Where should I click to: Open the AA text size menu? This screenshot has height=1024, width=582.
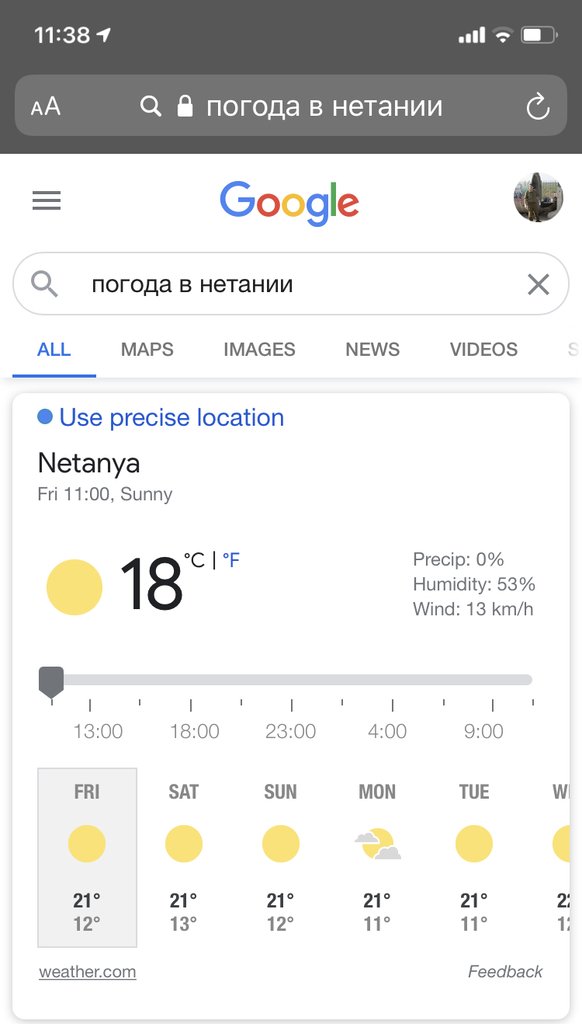point(46,106)
